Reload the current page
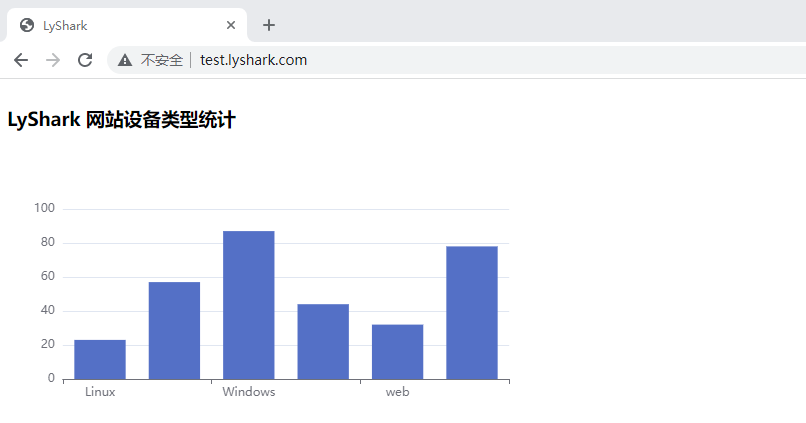806x423 pixels. 85,60
